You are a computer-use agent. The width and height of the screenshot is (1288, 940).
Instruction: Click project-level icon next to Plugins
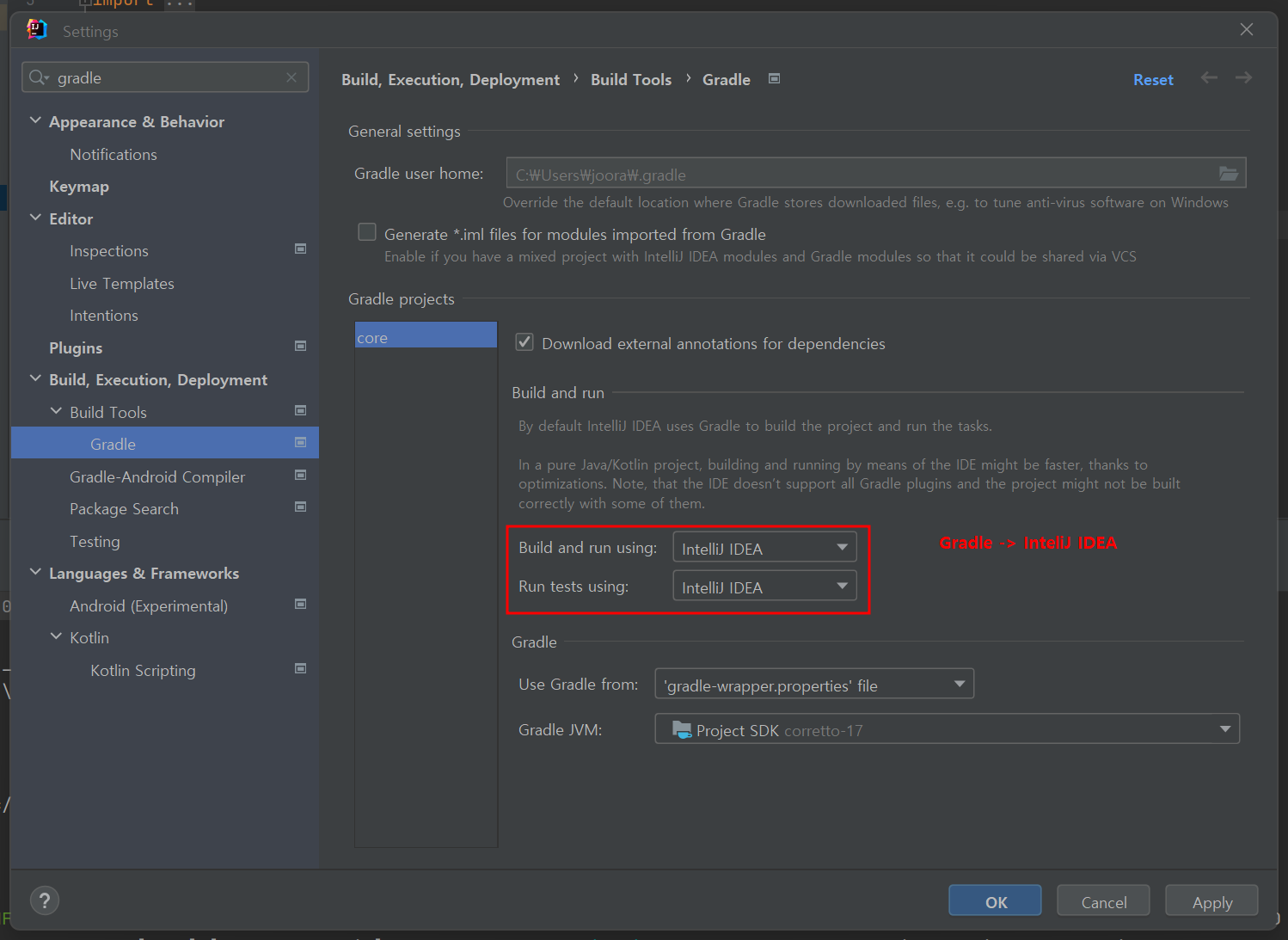[x=301, y=346]
